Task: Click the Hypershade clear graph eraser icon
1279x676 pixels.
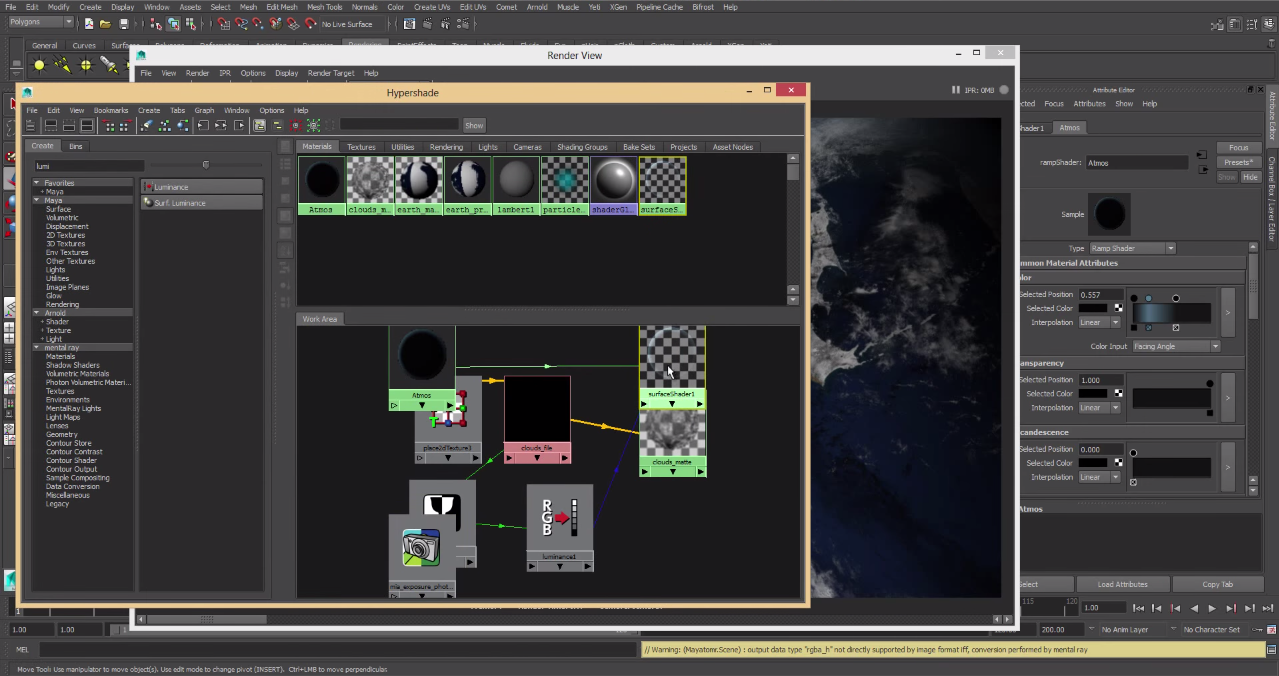Action: (146, 125)
